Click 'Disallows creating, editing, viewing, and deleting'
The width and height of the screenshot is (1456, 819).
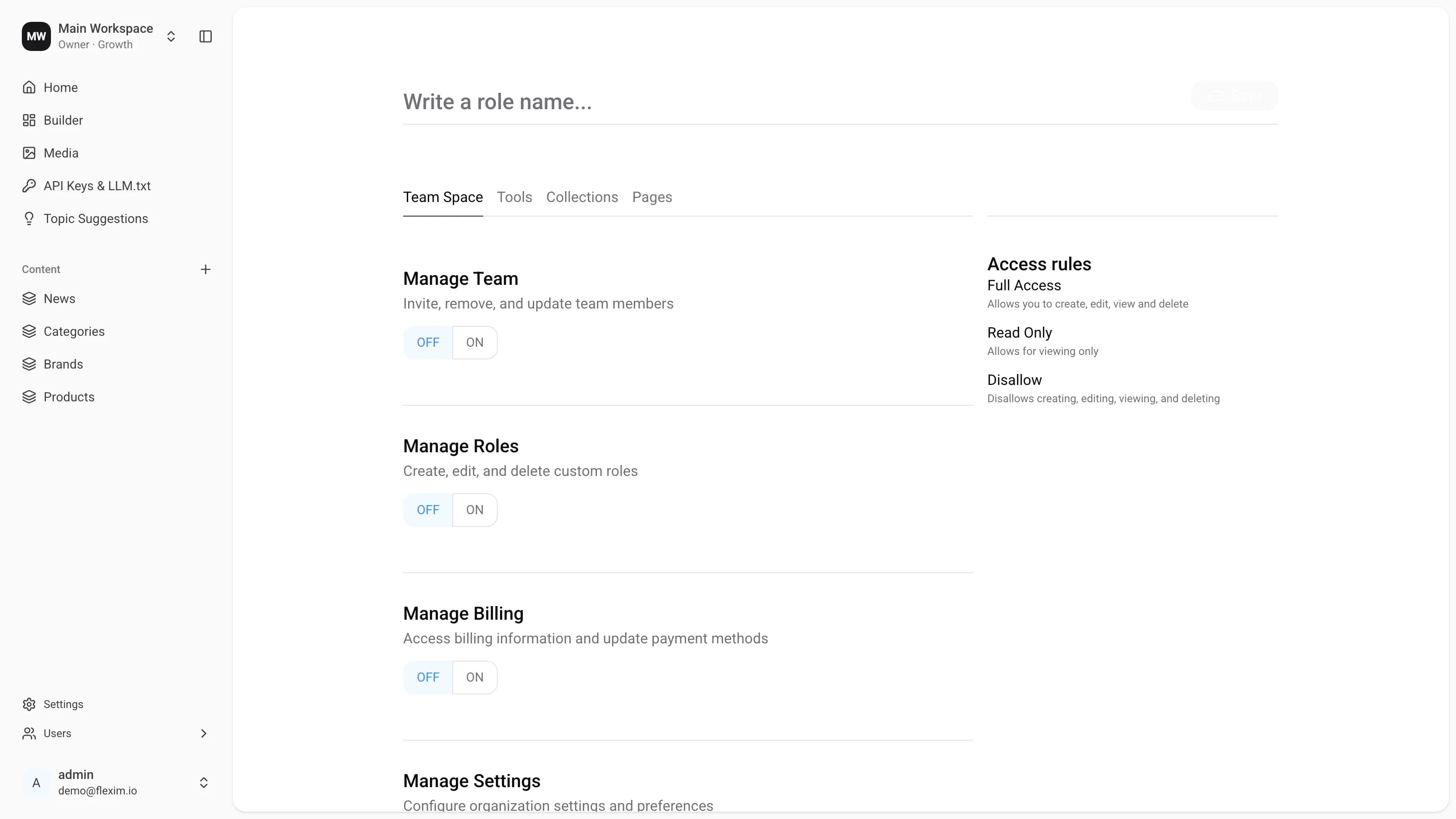click(x=1104, y=399)
